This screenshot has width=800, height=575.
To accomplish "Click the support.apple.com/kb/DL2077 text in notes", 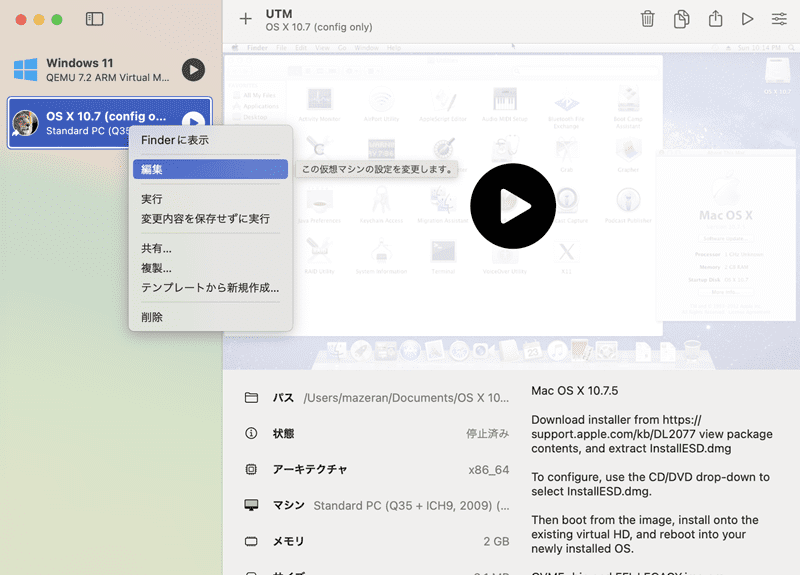I will tap(612, 434).
